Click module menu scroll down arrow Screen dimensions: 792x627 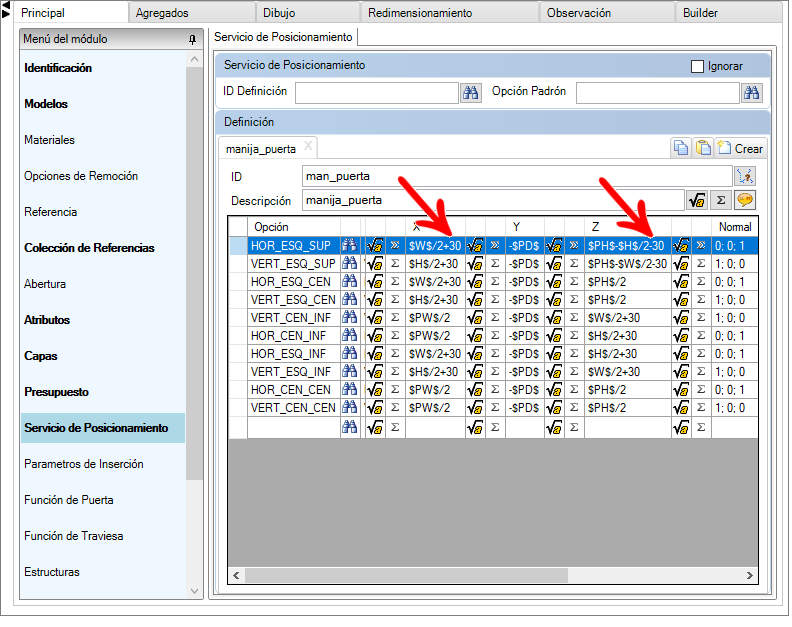pos(194,591)
